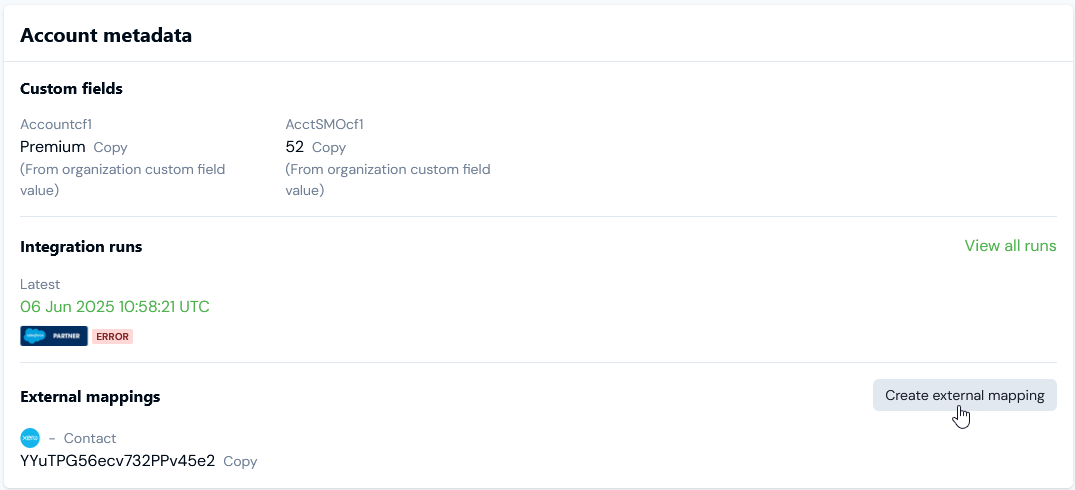
Task: Open the latest run from 06 Jun 2025
Action: click(x=115, y=307)
